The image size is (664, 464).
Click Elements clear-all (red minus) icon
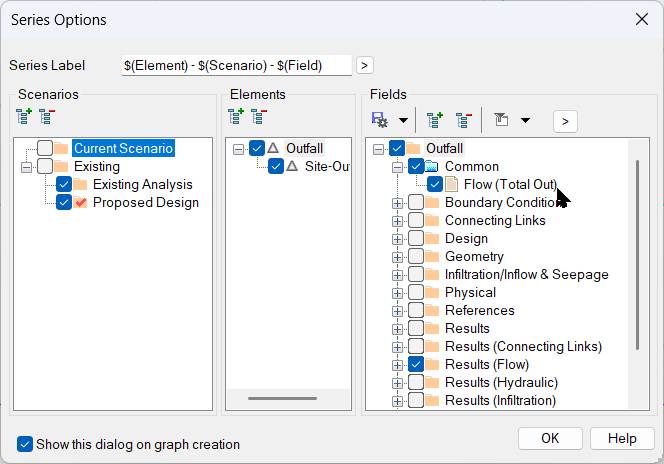(x=259, y=117)
